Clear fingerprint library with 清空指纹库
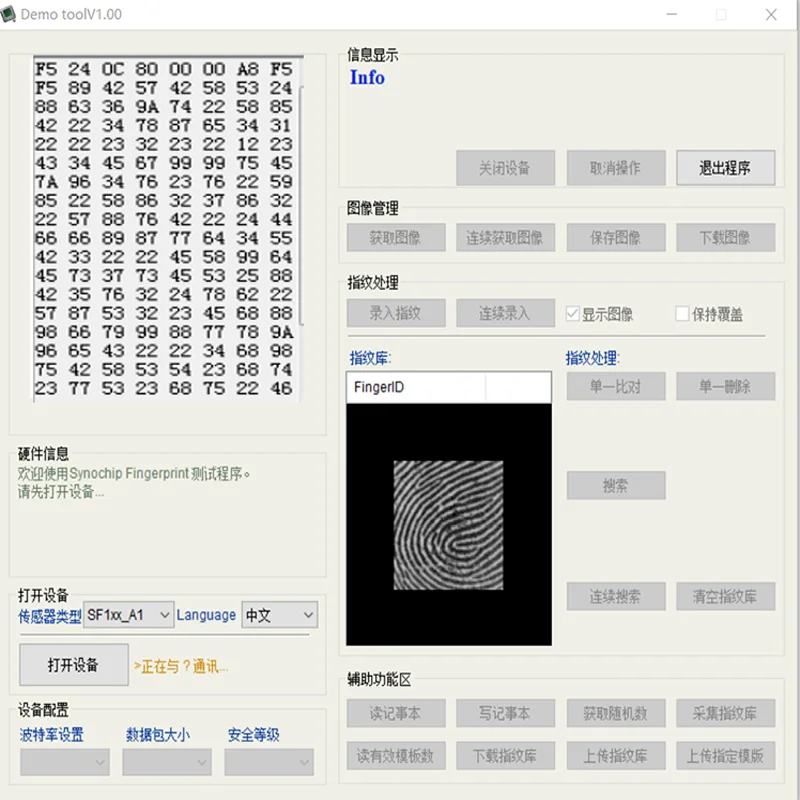The image size is (800, 800). pos(726,596)
